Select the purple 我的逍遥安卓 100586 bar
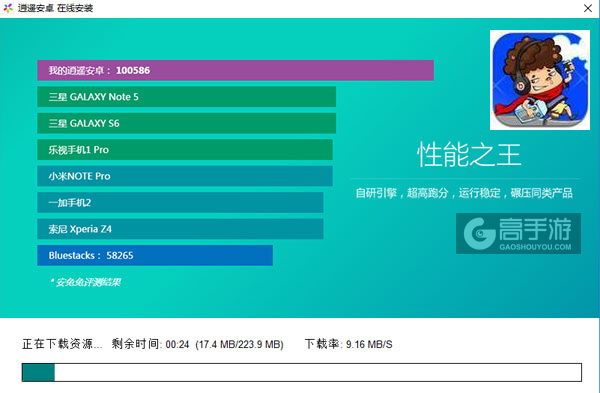 pos(235,70)
